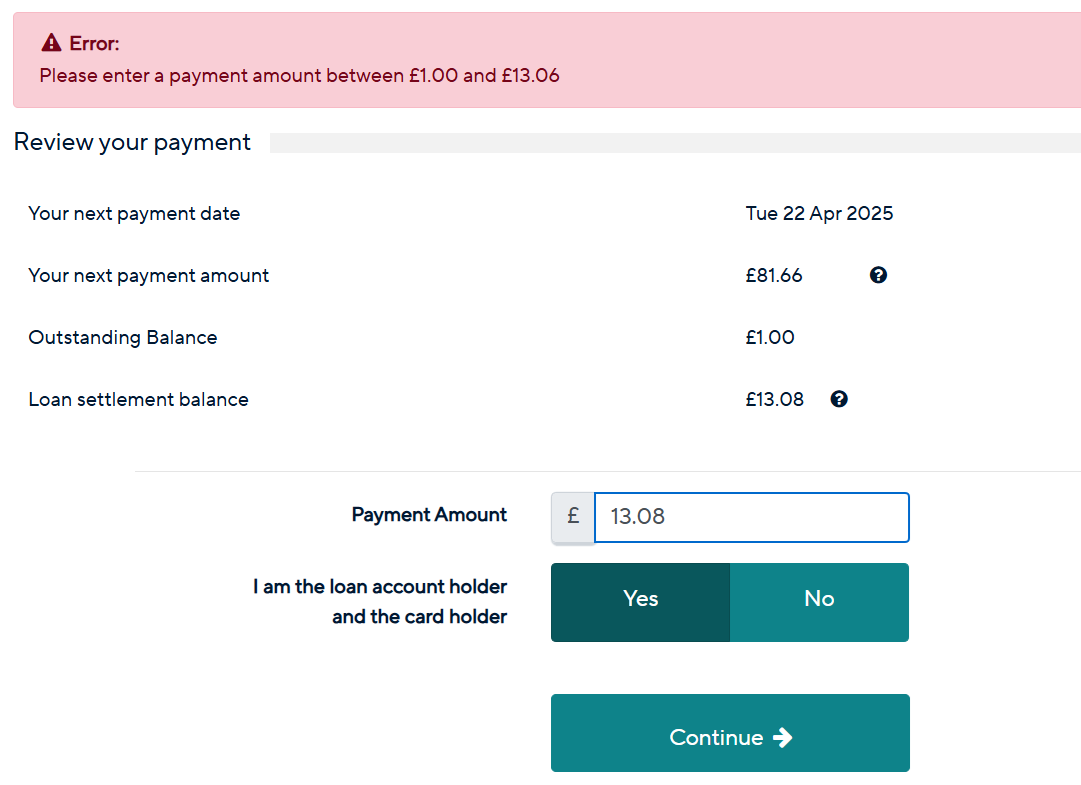The image size is (1081, 785).
Task: Focus the Payment Amount input field
Action: [x=751, y=518]
